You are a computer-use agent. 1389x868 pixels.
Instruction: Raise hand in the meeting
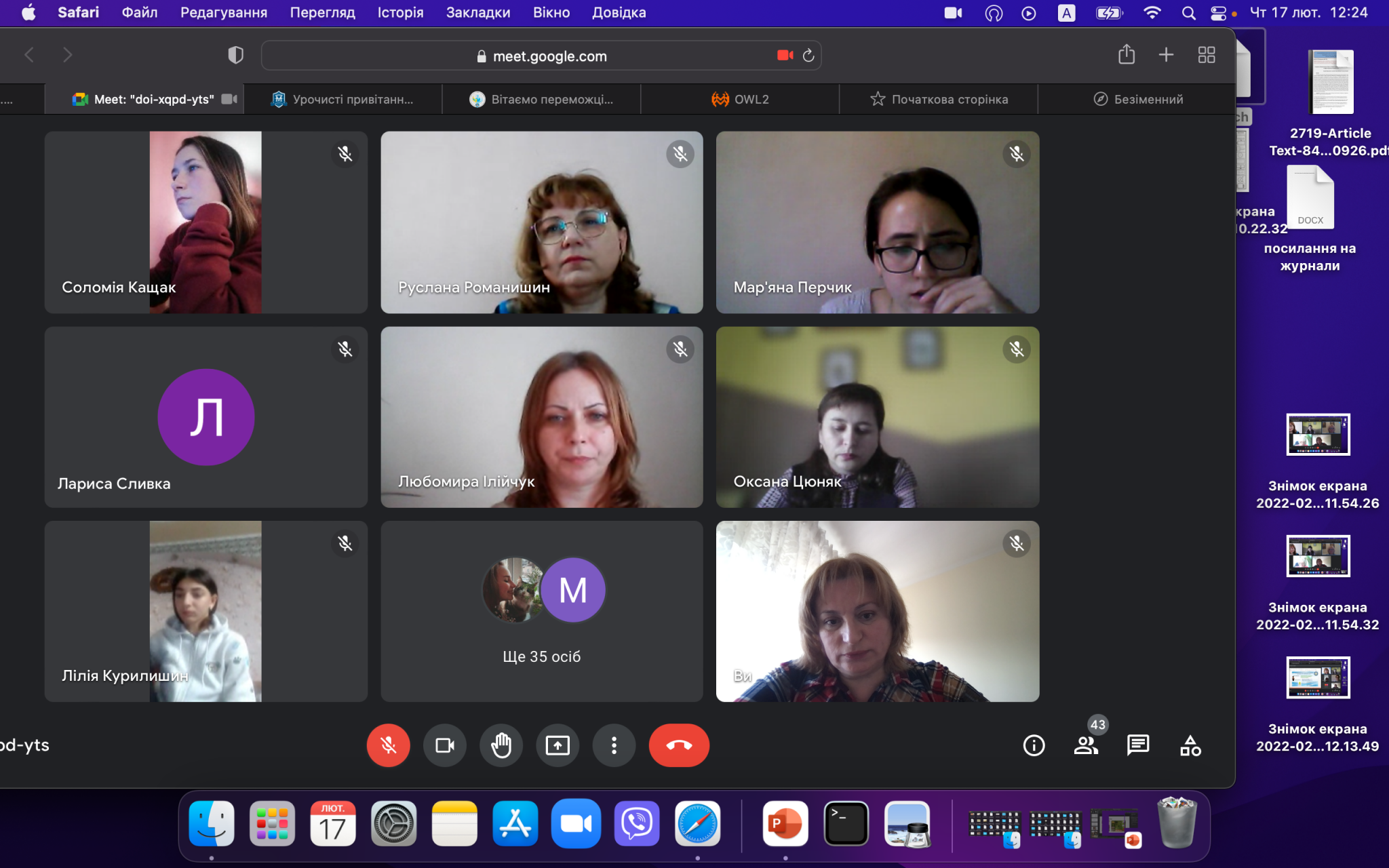pos(501,745)
